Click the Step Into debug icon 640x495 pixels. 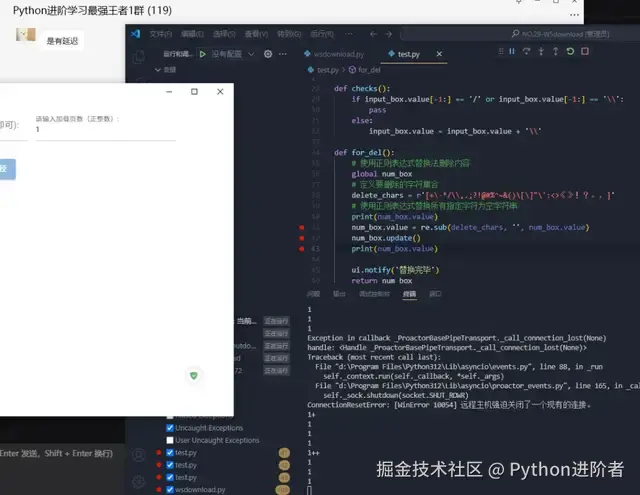(541, 51)
